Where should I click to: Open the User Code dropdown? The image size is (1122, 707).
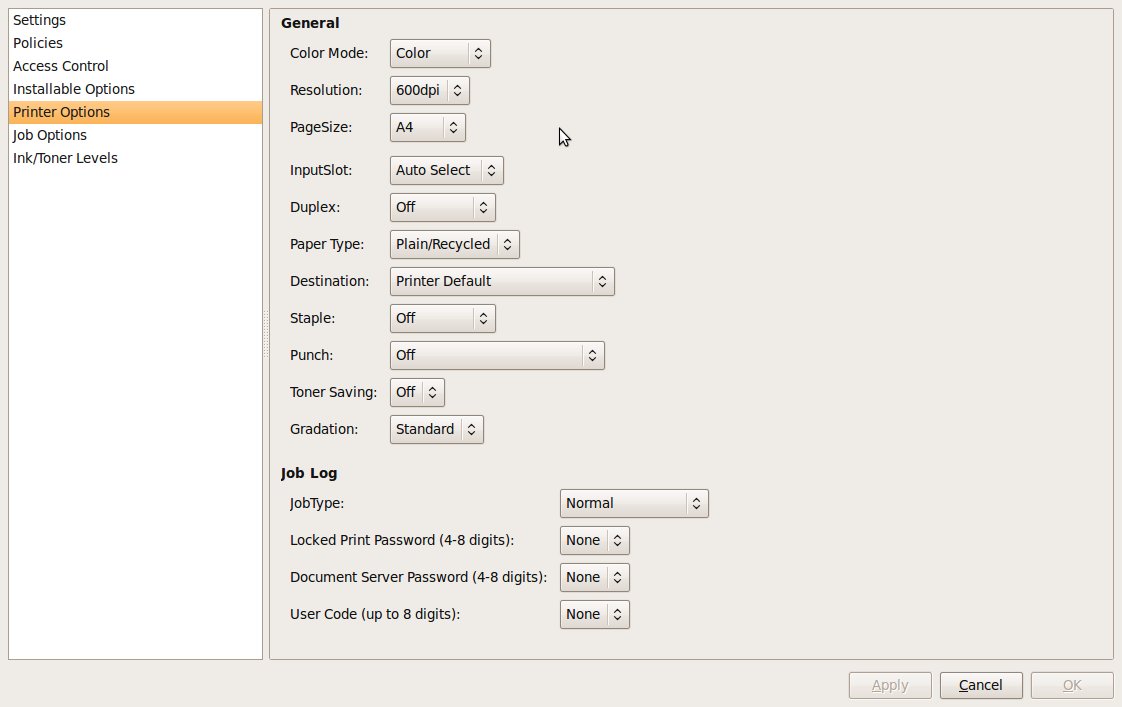[594, 614]
